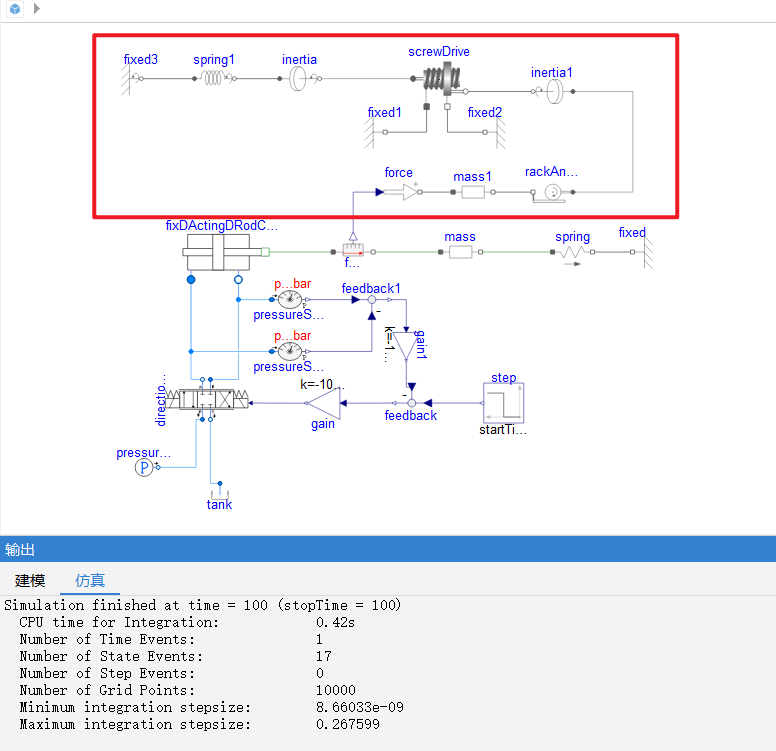This screenshot has width=776, height=751.
Task: Select the fixed3 ground component
Action: pyautogui.click(x=132, y=79)
